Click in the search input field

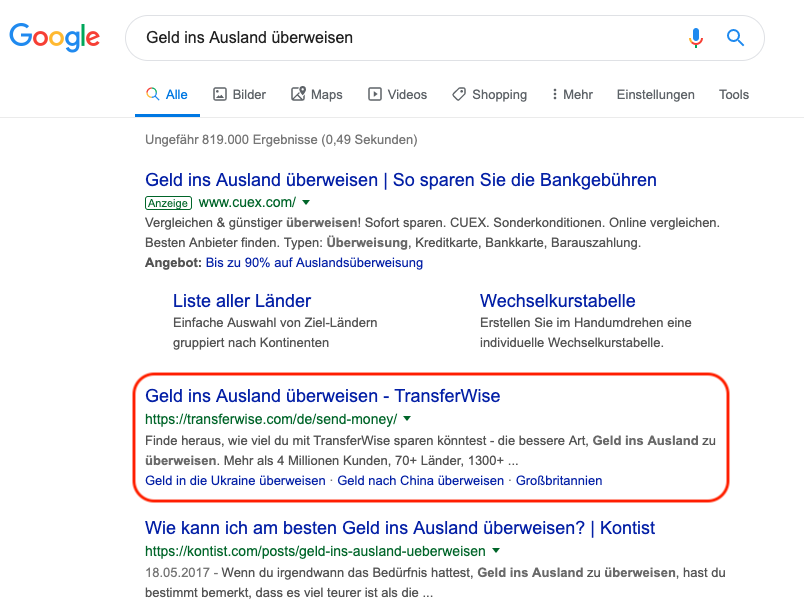pyautogui.click(x=400, y=38)
